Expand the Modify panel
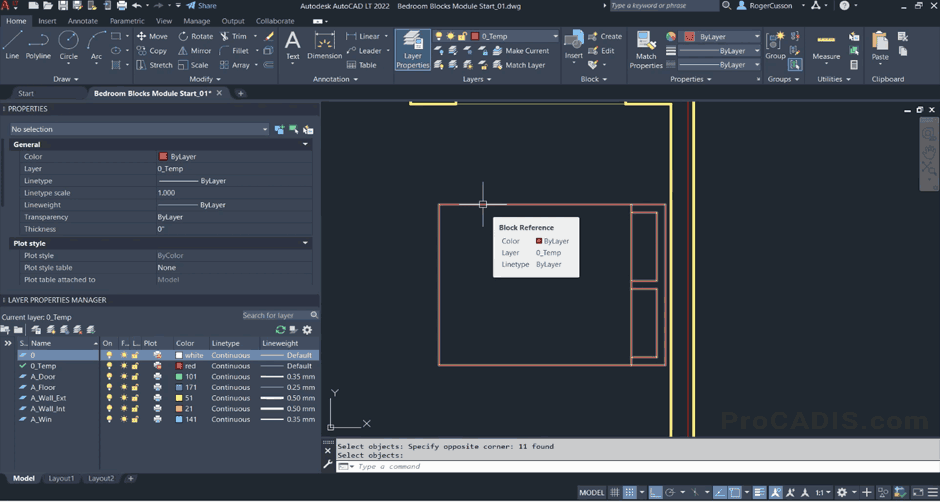The height and width of the screenshot is (502, 940). point(204,79)
